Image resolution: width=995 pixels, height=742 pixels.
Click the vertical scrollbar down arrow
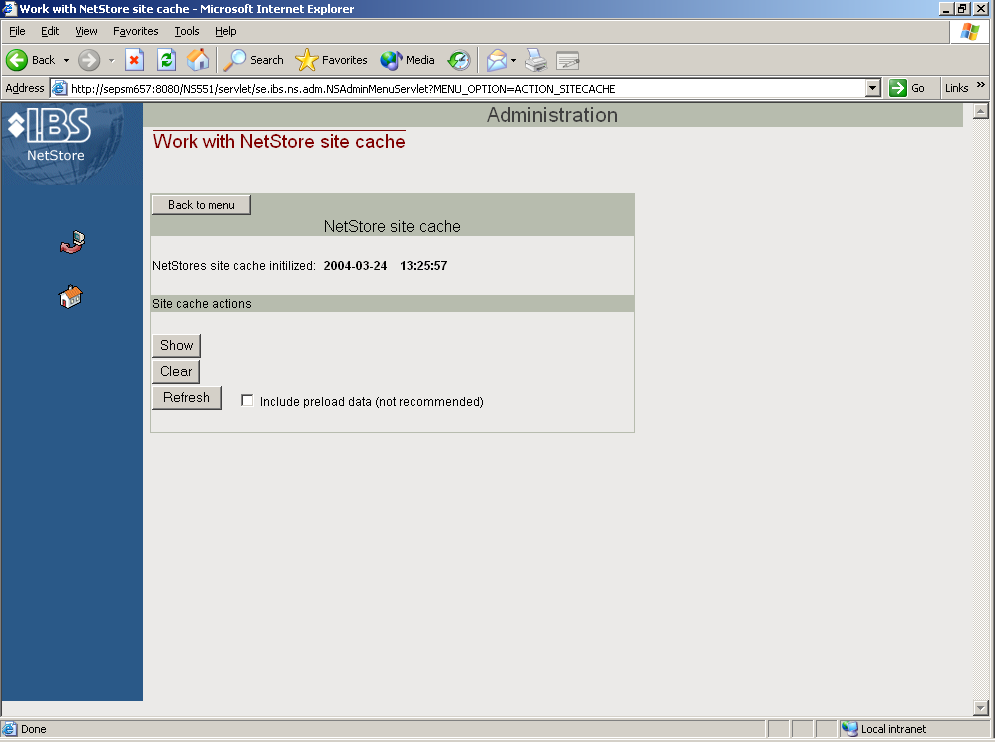coord(980,708)
